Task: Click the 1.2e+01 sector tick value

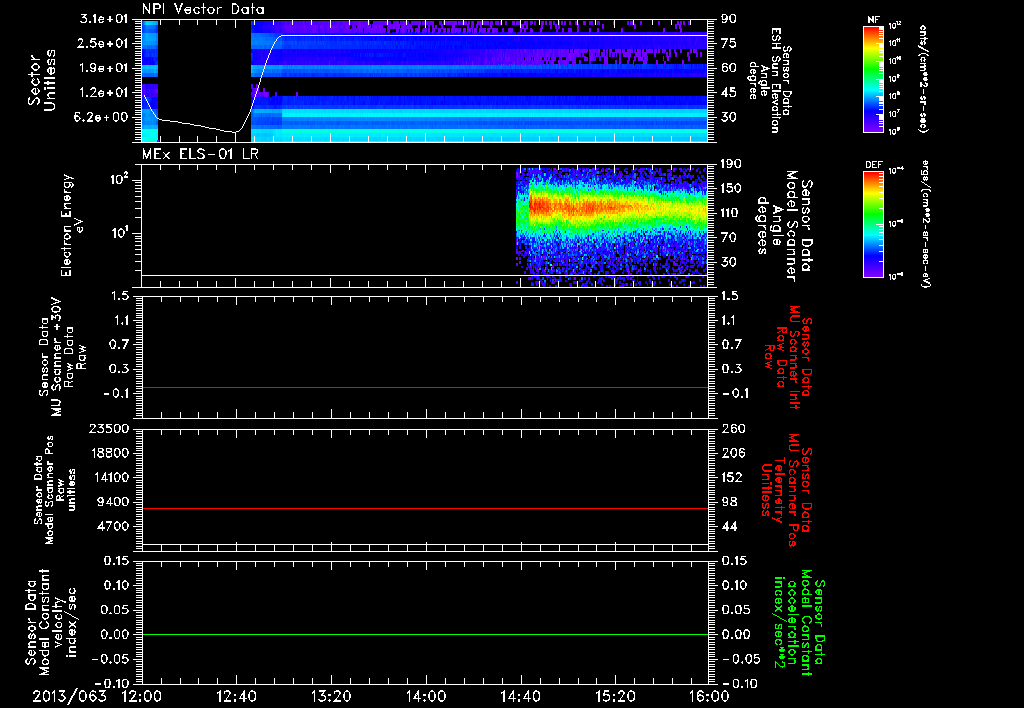Action: (x=104, y=93)
